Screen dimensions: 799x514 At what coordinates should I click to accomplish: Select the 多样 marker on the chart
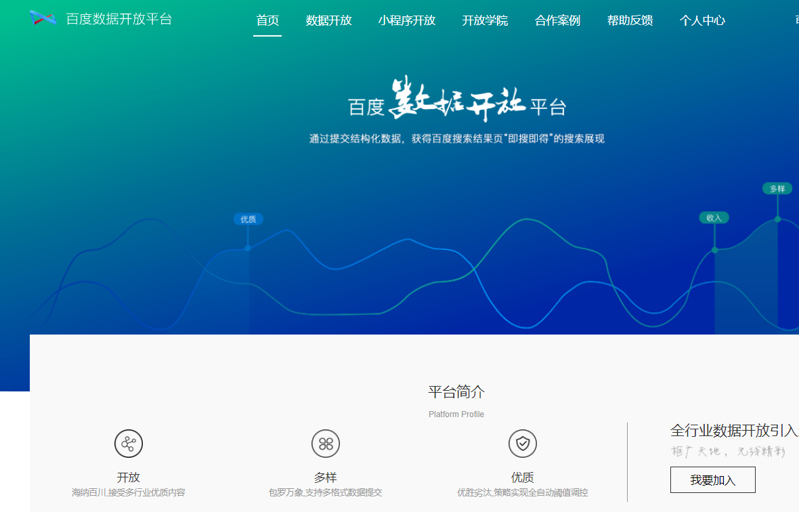777,188
